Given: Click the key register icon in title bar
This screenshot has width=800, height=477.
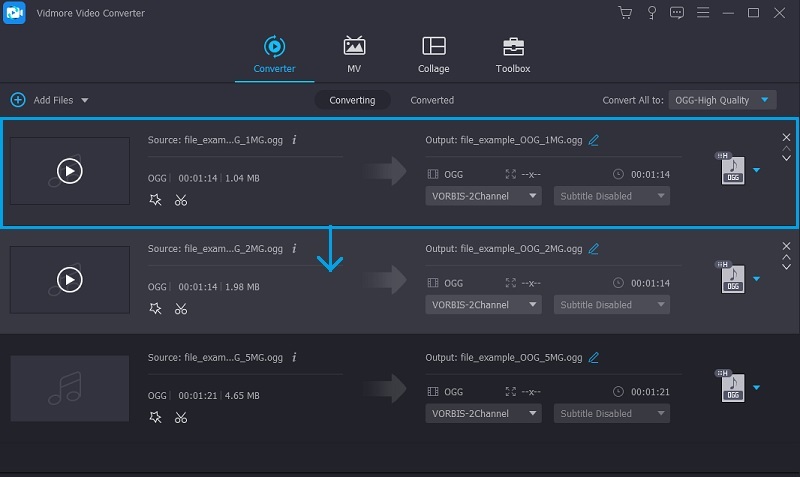Looking at the screenshot, I should (651, 13).
